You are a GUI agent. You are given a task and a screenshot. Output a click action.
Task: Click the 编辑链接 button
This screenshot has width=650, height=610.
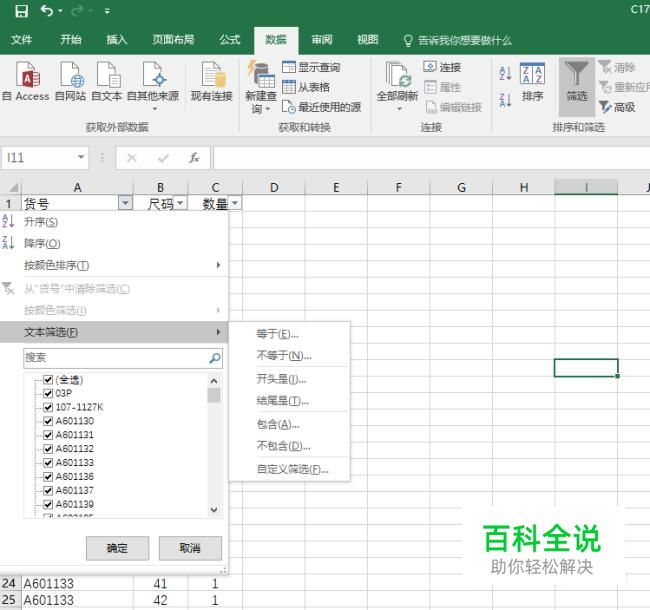click(454, 107)
